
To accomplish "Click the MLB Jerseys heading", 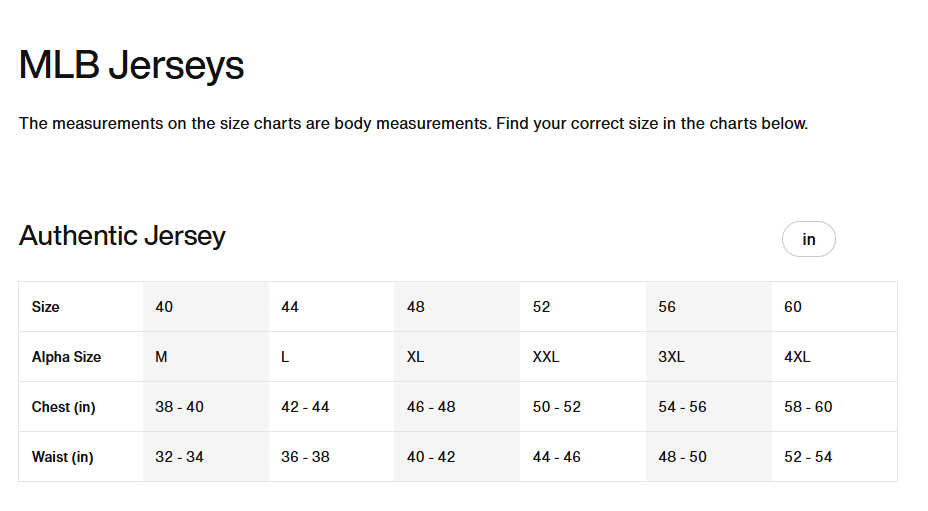I will pos(131,66).
